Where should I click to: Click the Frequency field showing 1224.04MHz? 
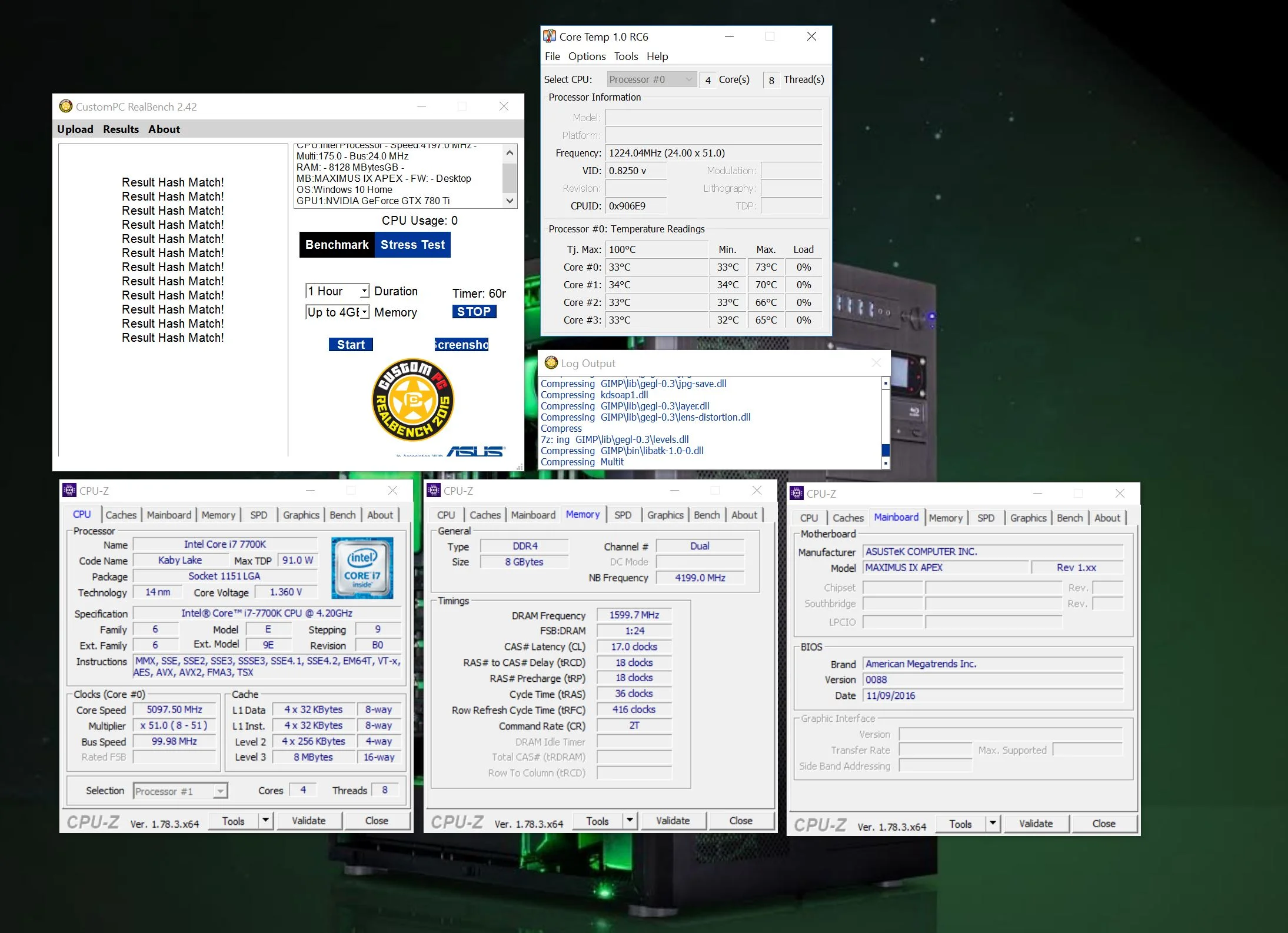click(714, 153)
